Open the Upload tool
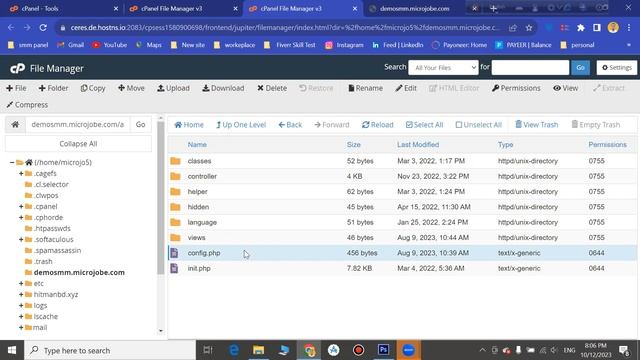 pyautogui.click(x=173, y=88)
